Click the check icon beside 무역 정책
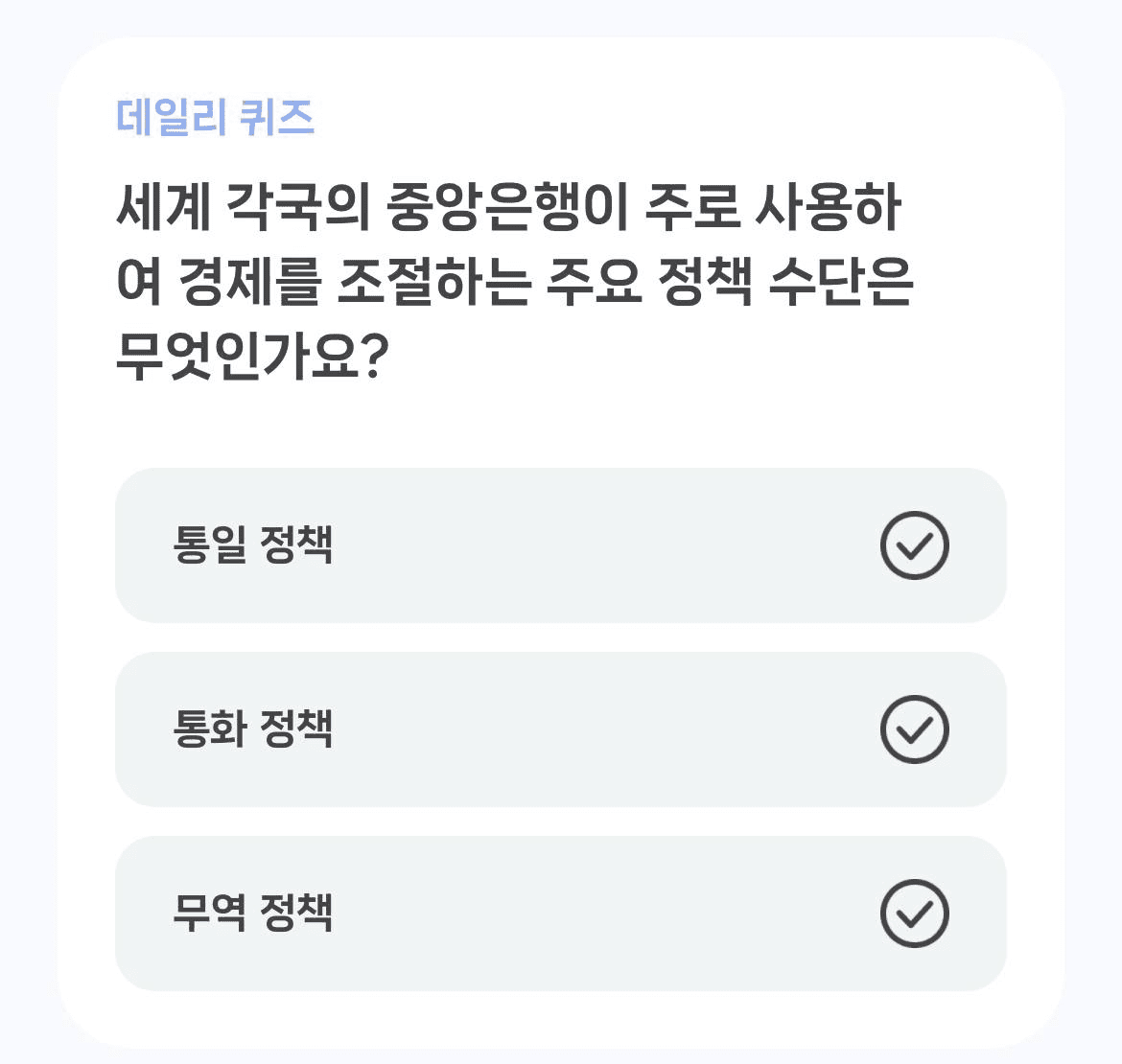This screenshot has height=1064, width=1122. point(915,914)
